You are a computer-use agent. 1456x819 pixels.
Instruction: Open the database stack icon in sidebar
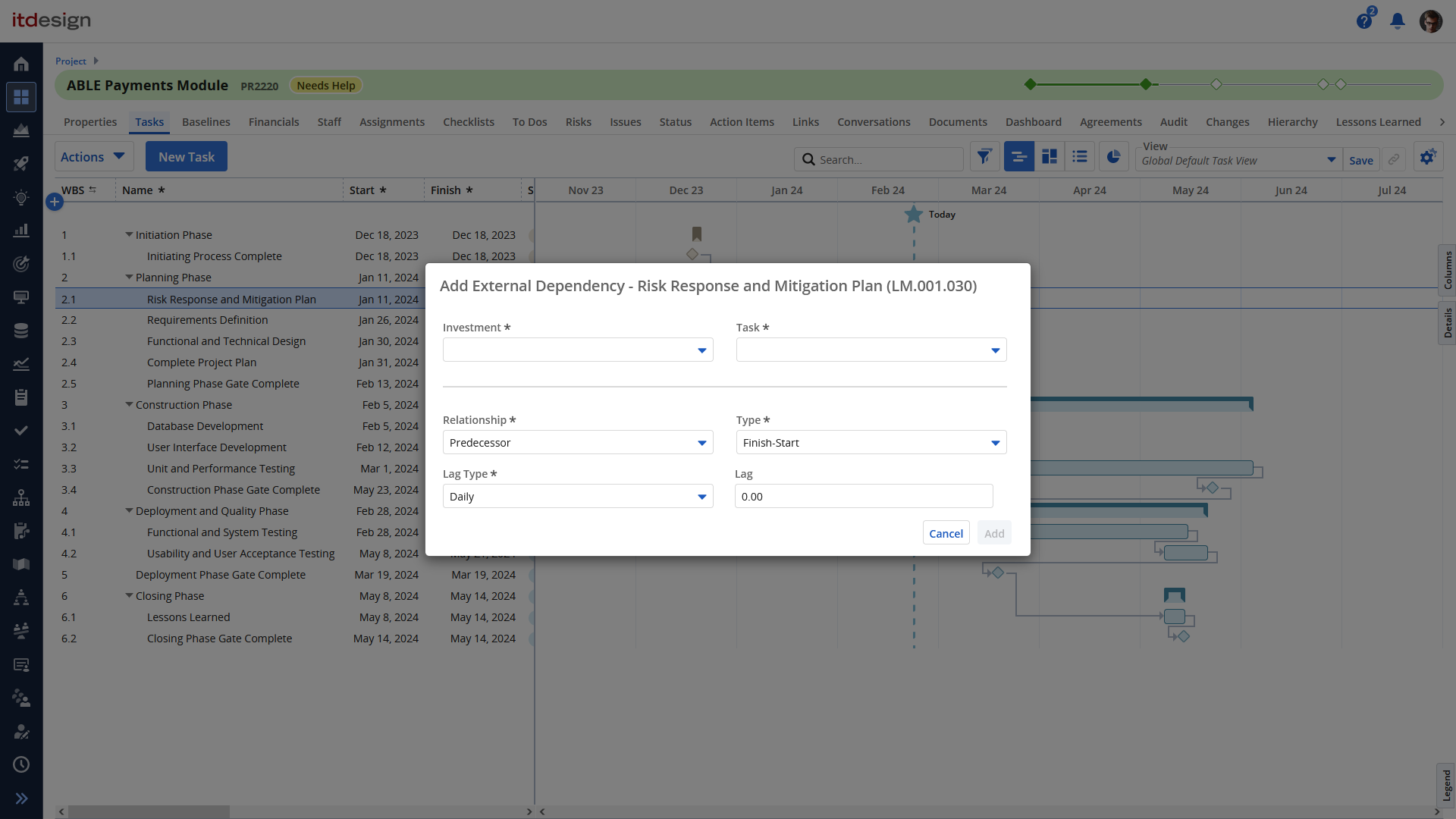[21, 331]
